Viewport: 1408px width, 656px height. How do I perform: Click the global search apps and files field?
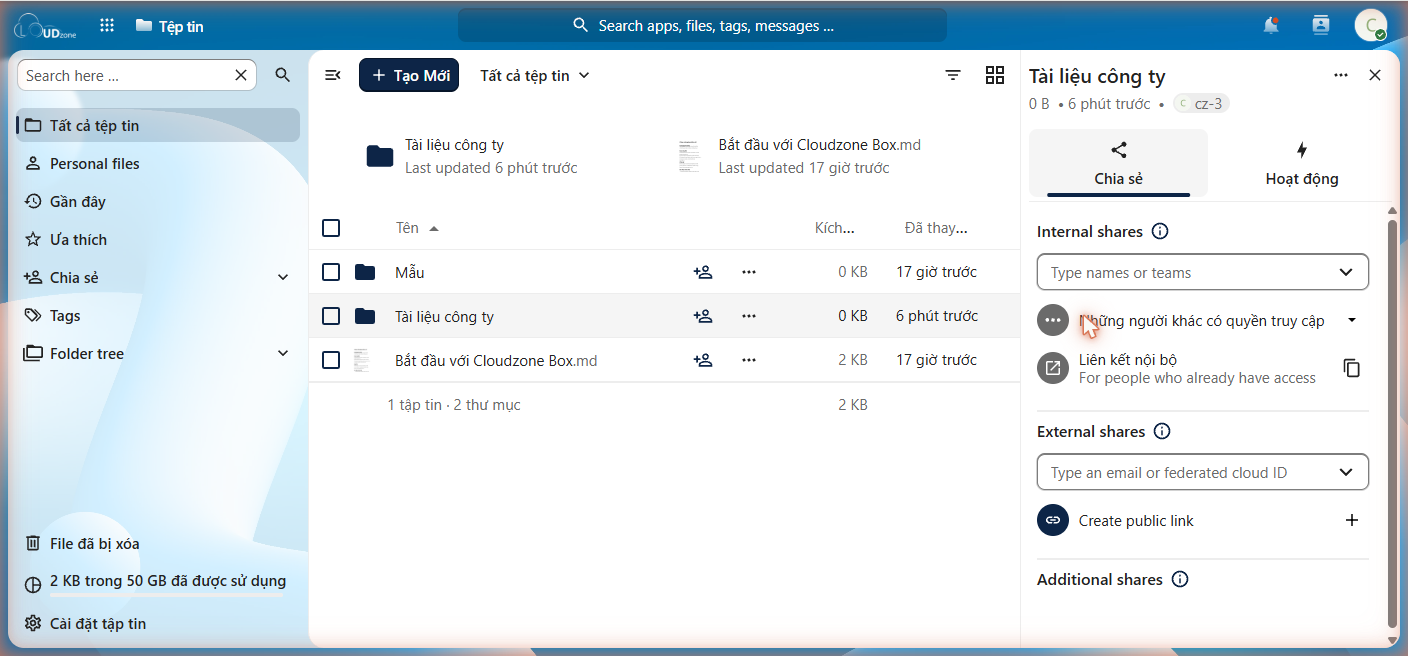point(702,26)
